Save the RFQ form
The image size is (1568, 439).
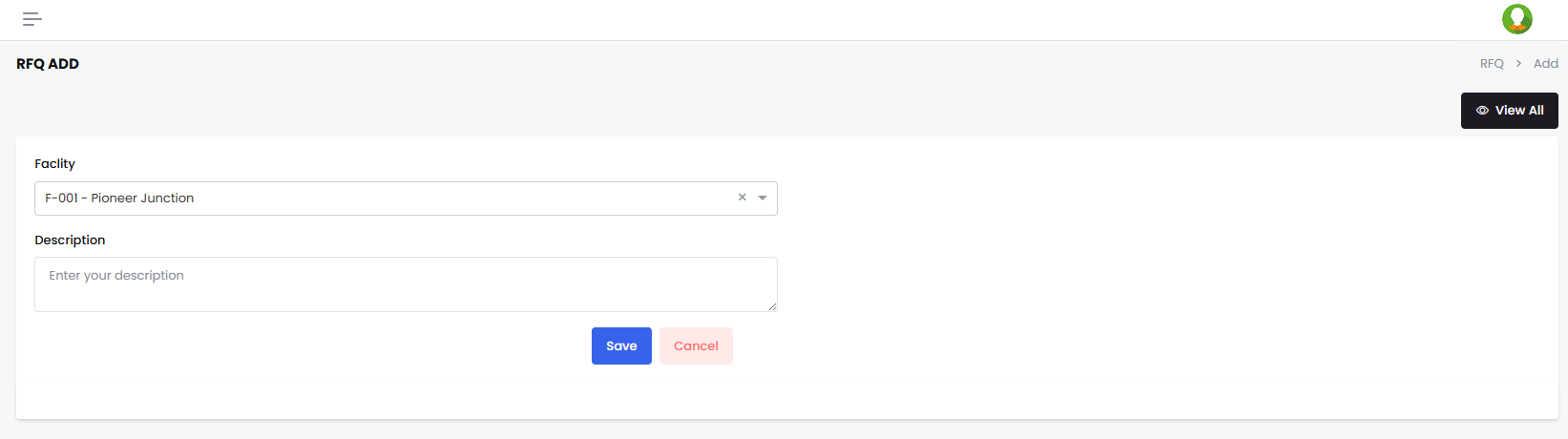coord(621,345)
